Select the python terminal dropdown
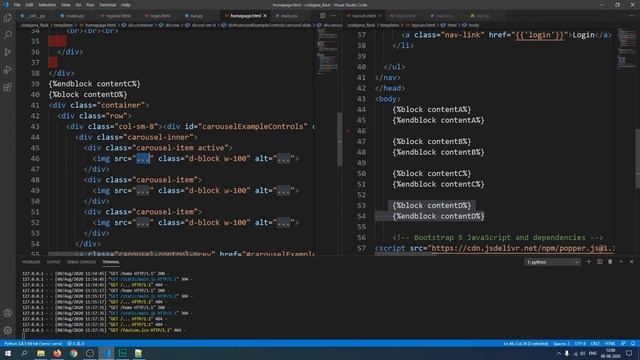This screenshot has width=640, height=360. pos(552,262)
